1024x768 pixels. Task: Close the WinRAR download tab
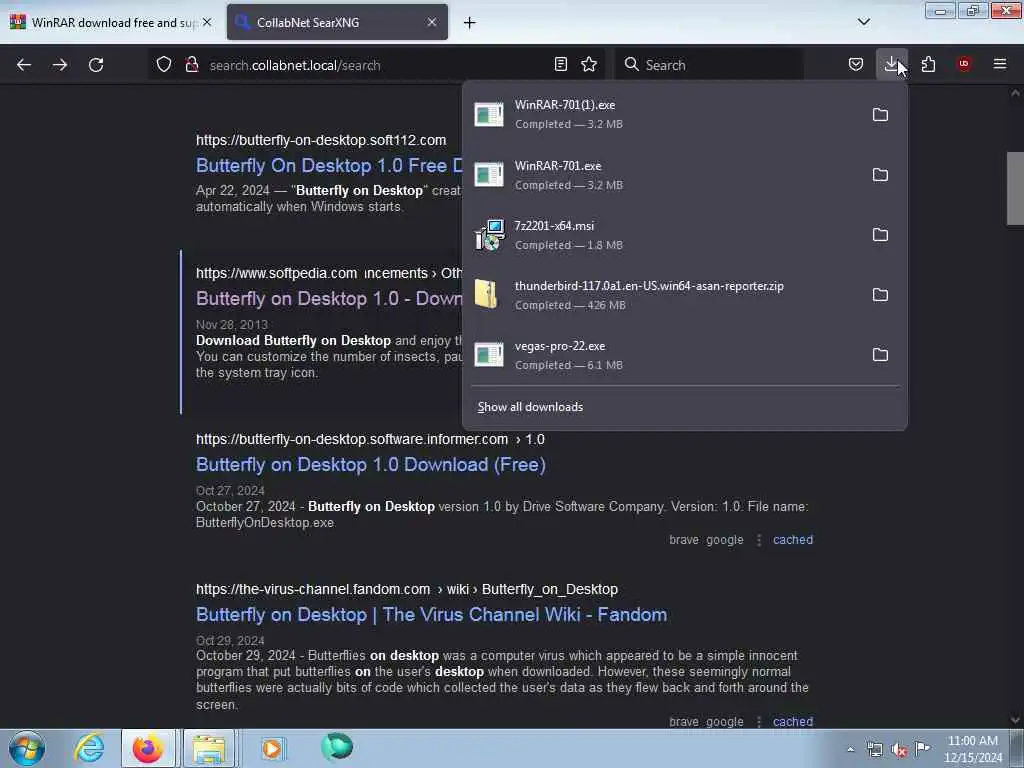[x=207, y=22]
